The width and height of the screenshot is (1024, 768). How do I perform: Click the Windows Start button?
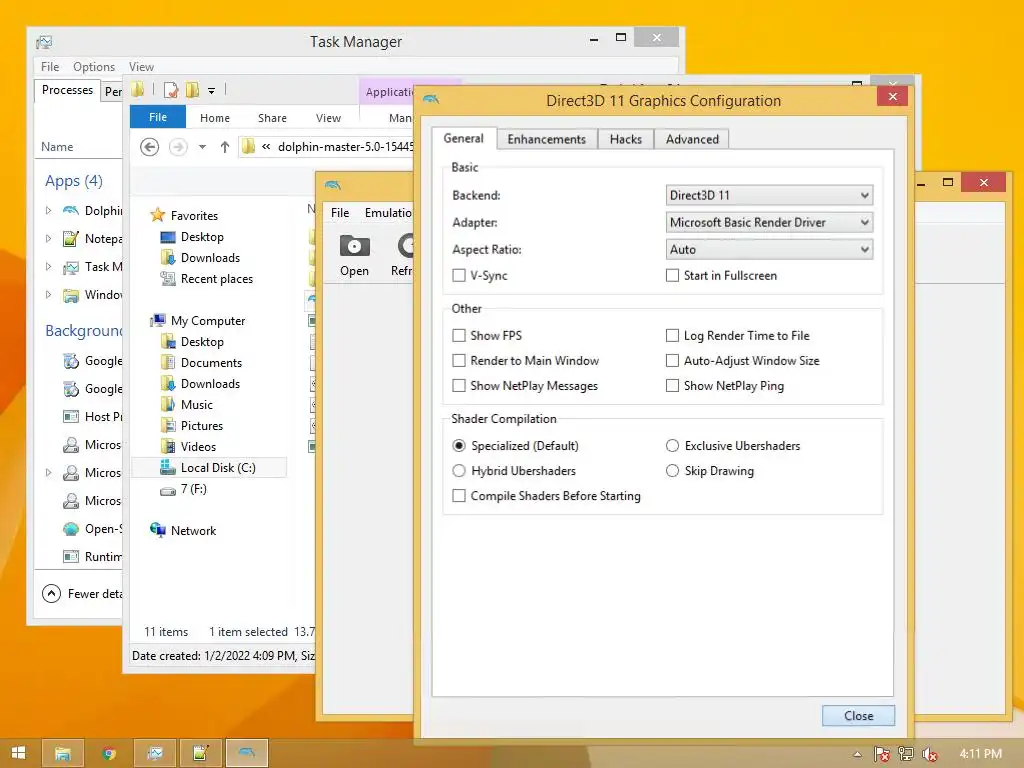tap(18, 753)
